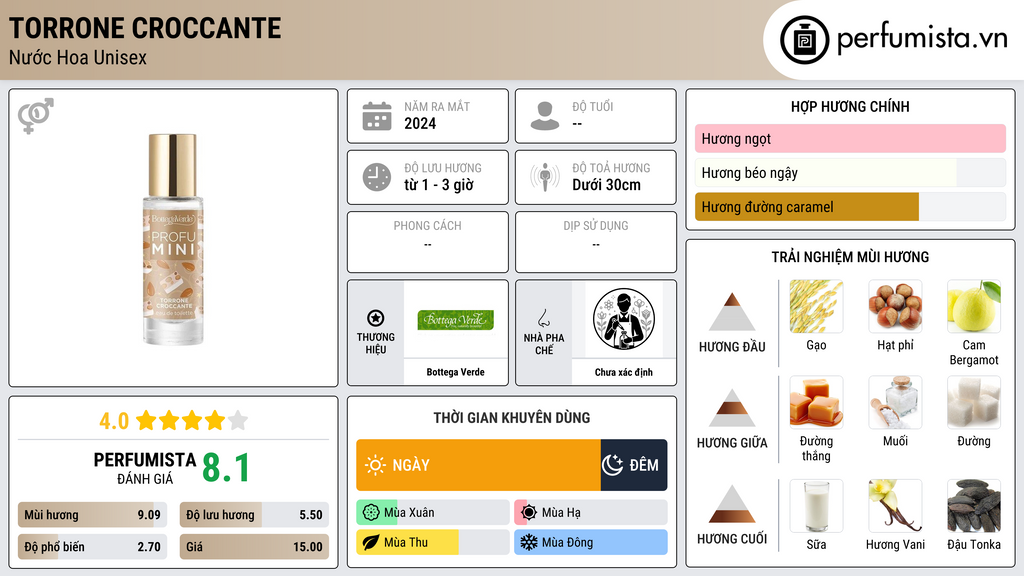Click the person silhouette icon beside Độ tuổi
1024x576 pixels.
click(545, 116)
